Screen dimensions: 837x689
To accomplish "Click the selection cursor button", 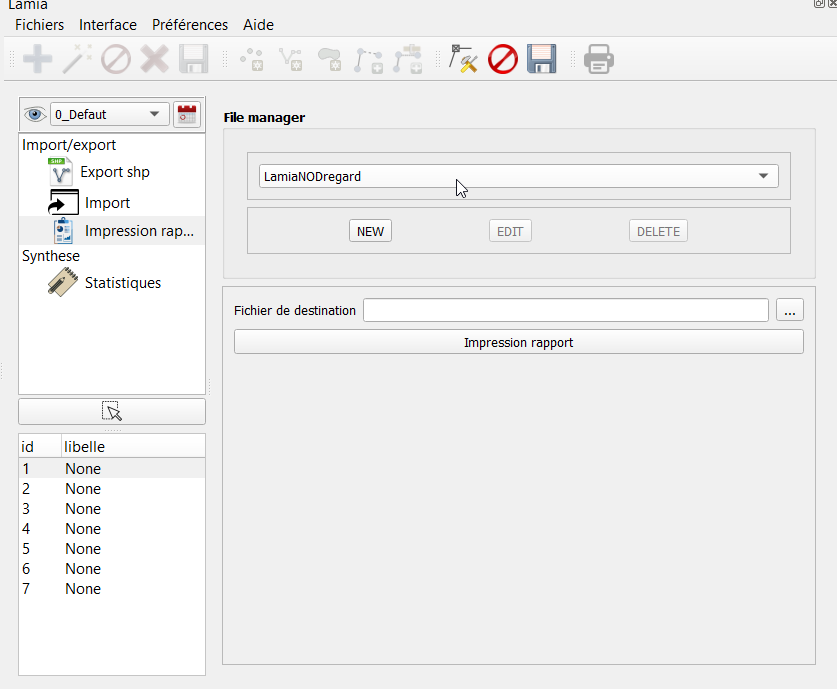I will (112, 411).
